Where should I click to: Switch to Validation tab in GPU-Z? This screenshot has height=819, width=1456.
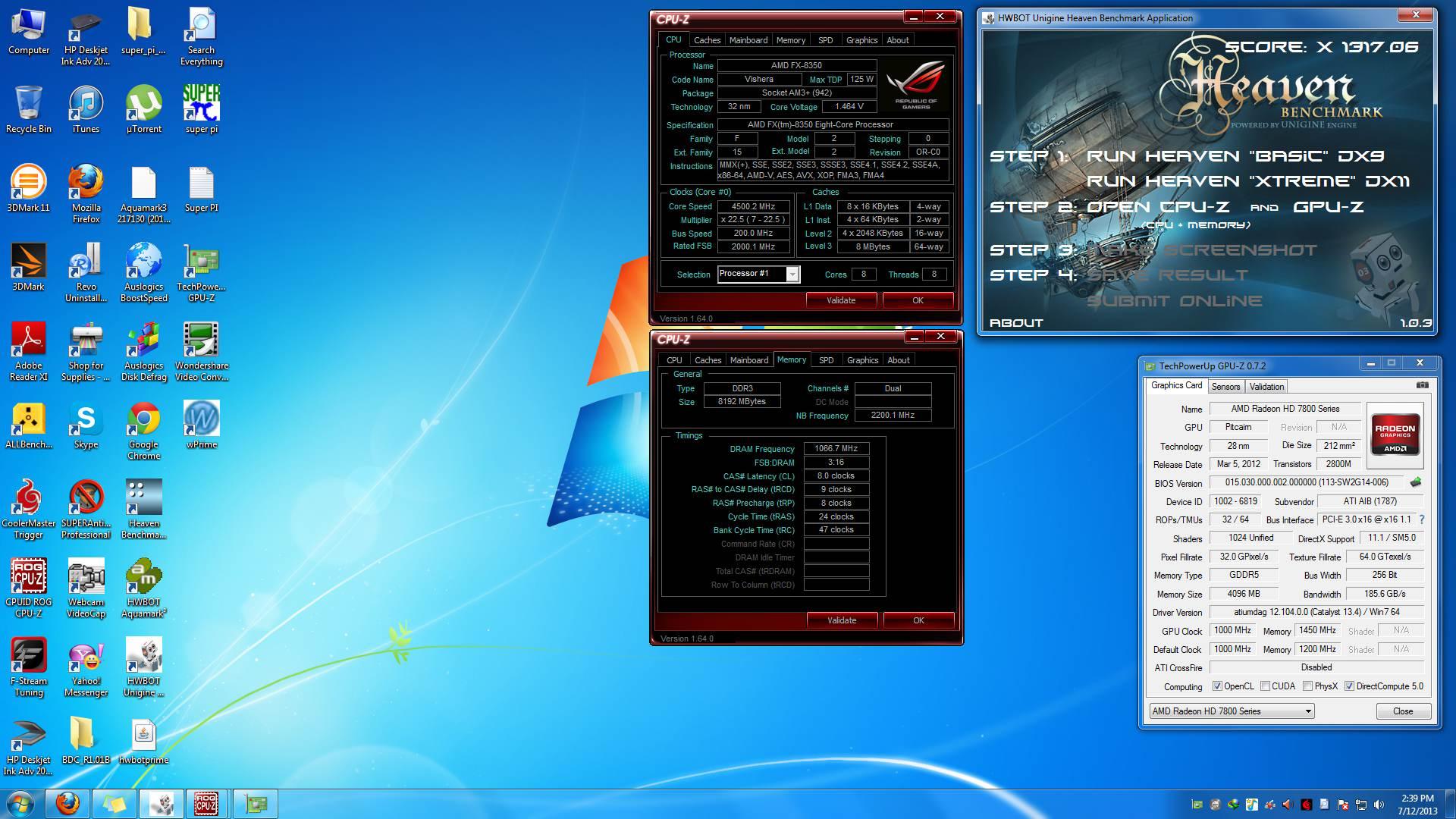click(1266, 387)
